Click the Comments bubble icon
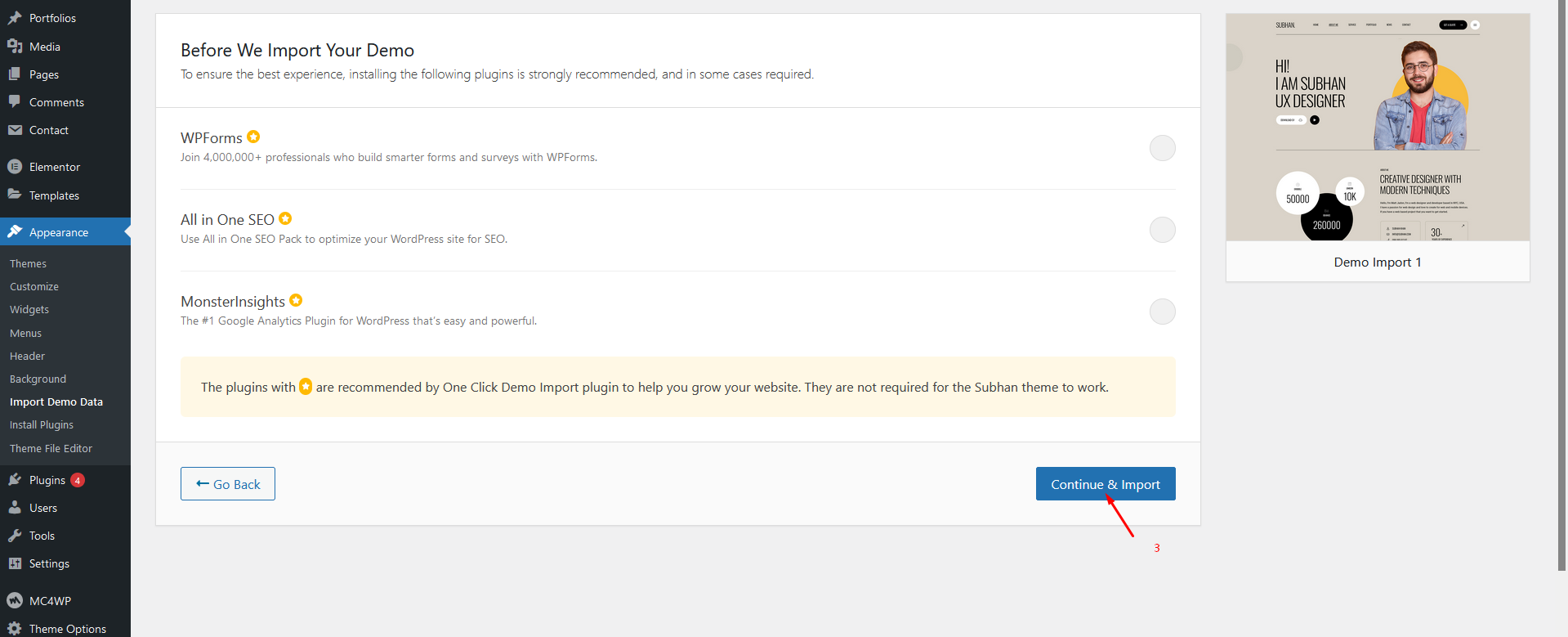Image resolution: width=1568 pixels, height=637 pixels. coord(15,102)
